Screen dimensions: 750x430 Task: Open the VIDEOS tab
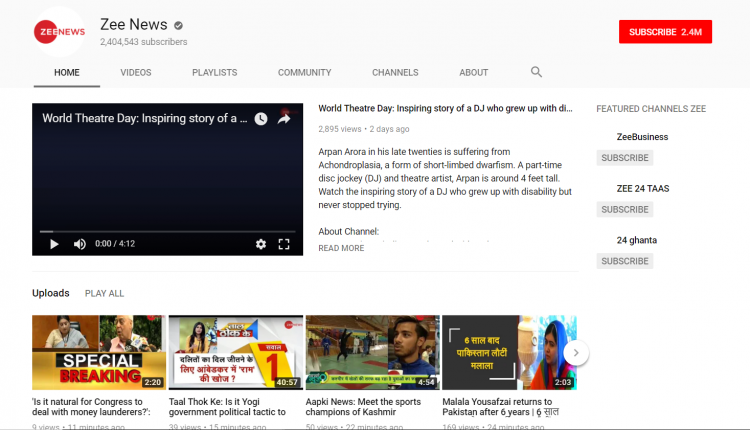pyautogui.click(x=136, y=73)
